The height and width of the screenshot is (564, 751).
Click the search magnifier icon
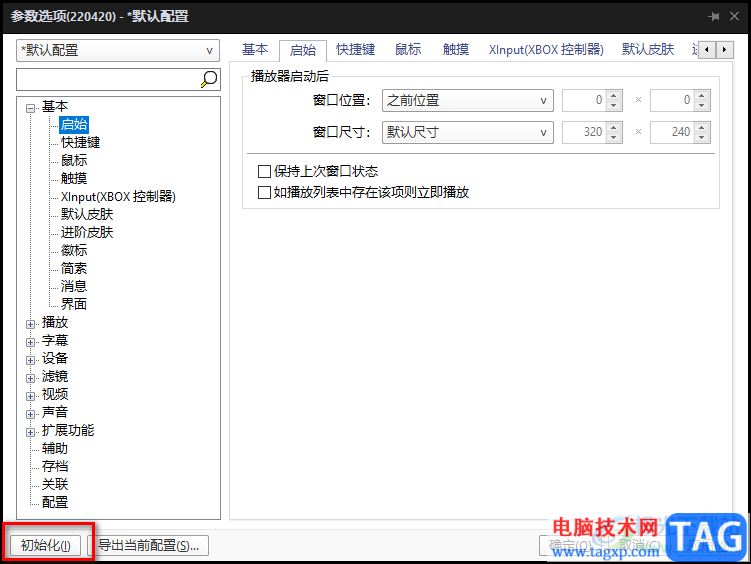[209, 79]
